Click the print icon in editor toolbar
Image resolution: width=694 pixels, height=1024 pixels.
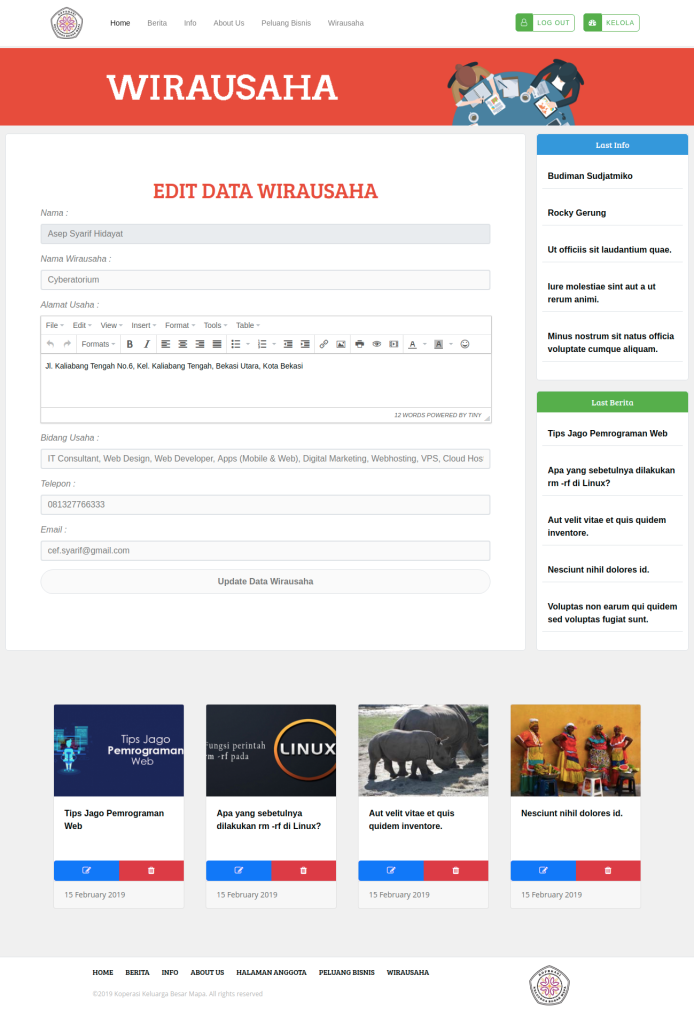click(360, 344)
